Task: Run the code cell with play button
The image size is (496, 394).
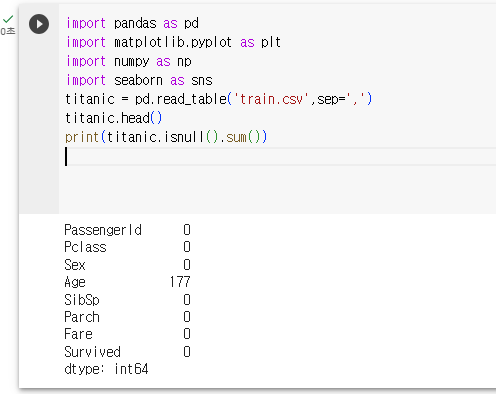Action: click(x=39, y=24)
